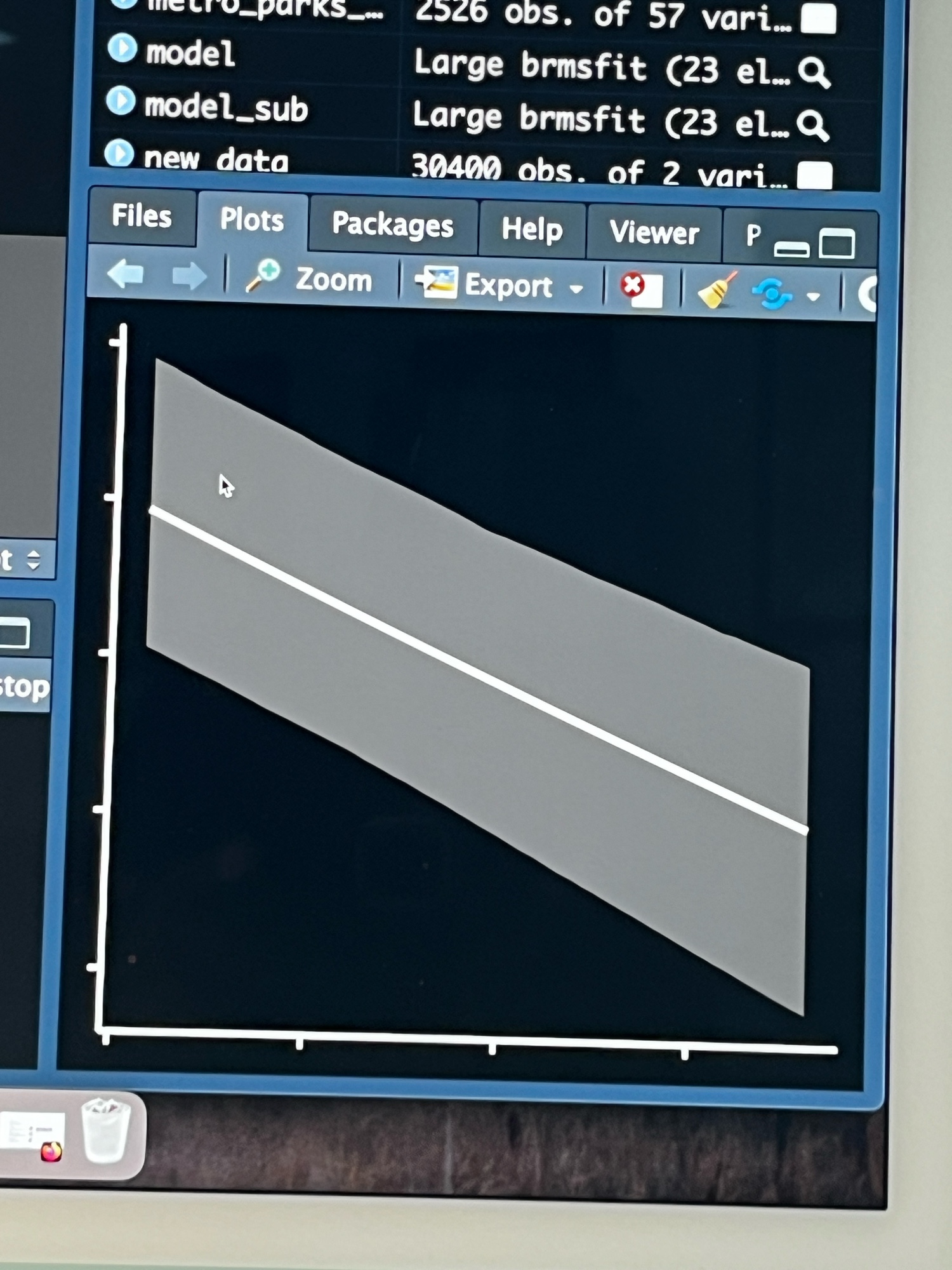The height and width of the screenshot is (1270, 952).
Task: Click the blue publish/refresh icon
Action: coord(771,294)
